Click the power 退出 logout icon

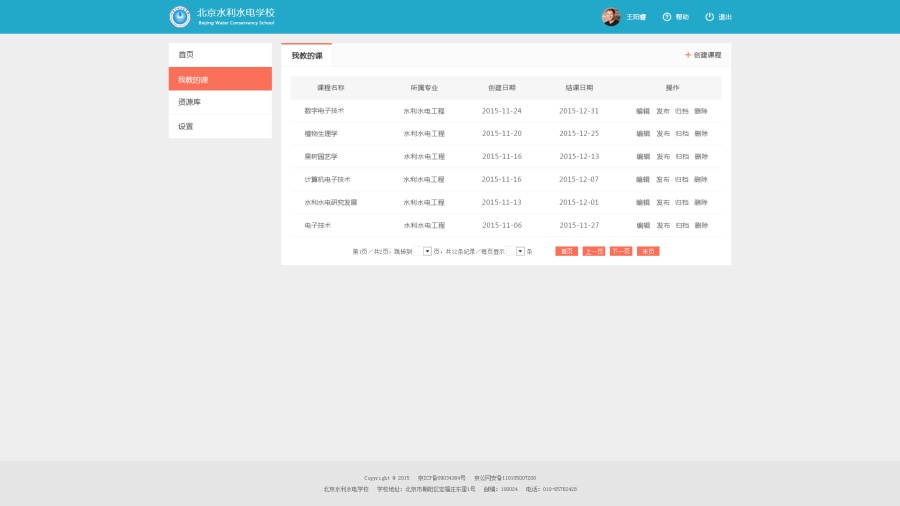(x=709, y=17)
